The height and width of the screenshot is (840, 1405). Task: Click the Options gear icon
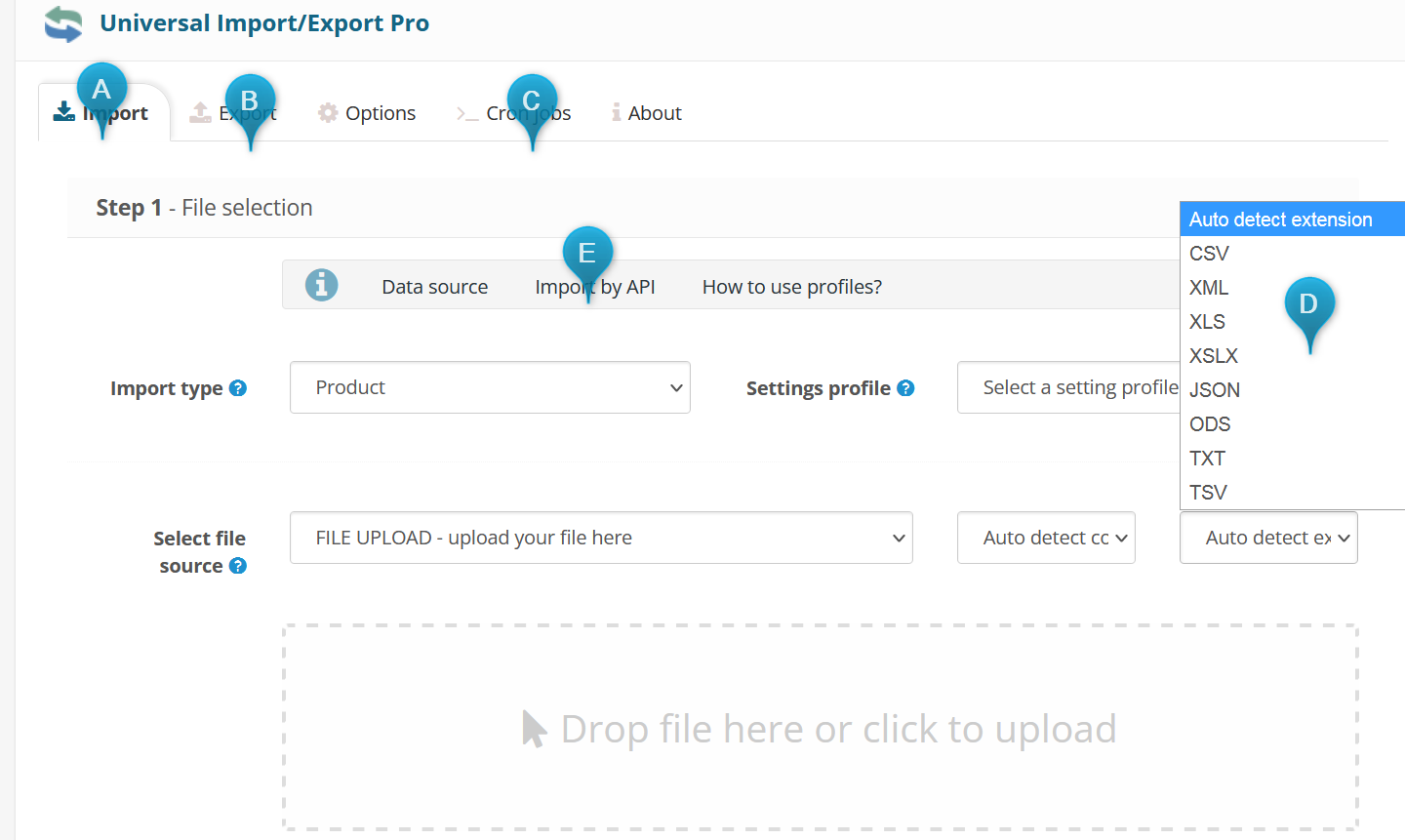click(328, 113)
